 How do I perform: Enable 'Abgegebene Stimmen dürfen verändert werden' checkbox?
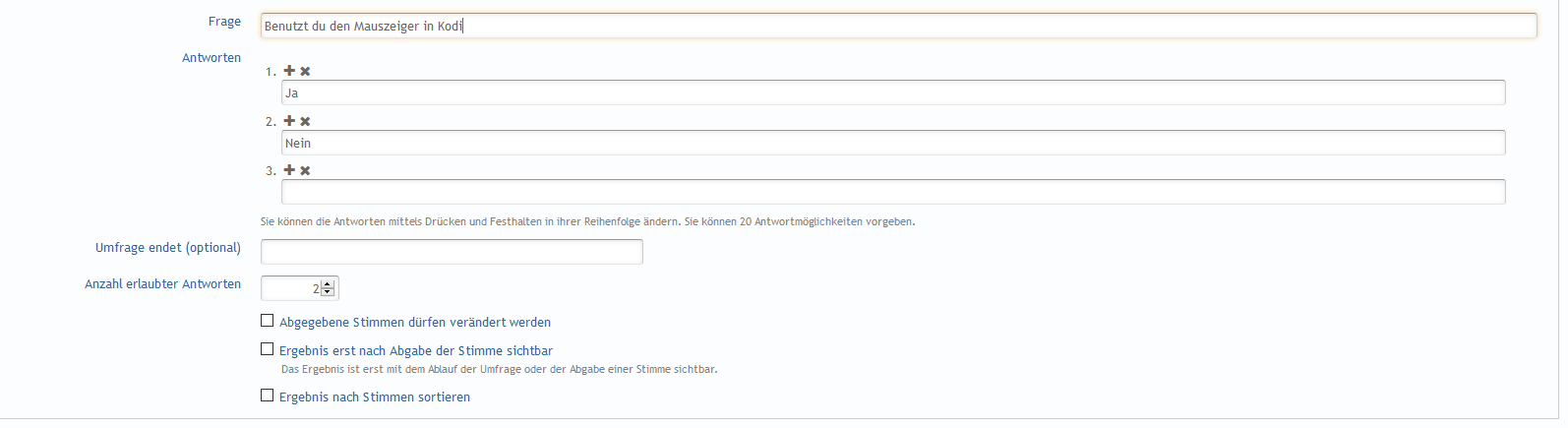click(x=267, y=321)
